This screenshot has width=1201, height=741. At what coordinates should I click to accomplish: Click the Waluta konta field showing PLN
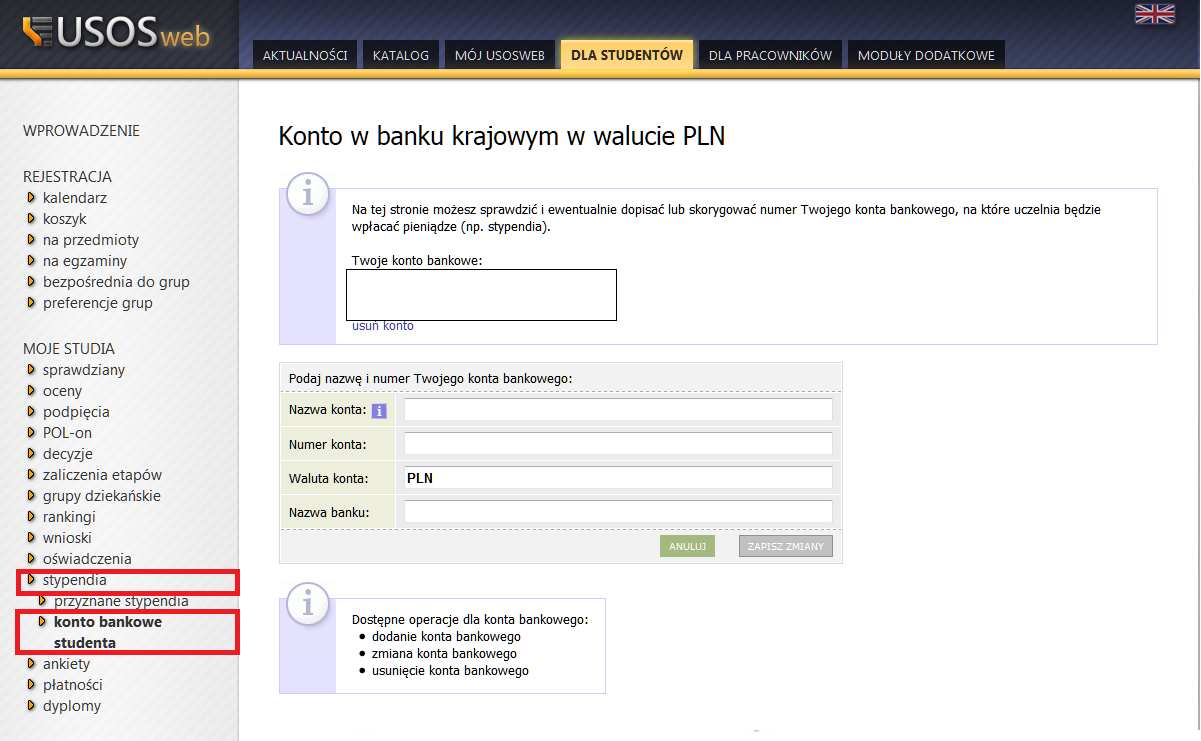tap(618, 478)
